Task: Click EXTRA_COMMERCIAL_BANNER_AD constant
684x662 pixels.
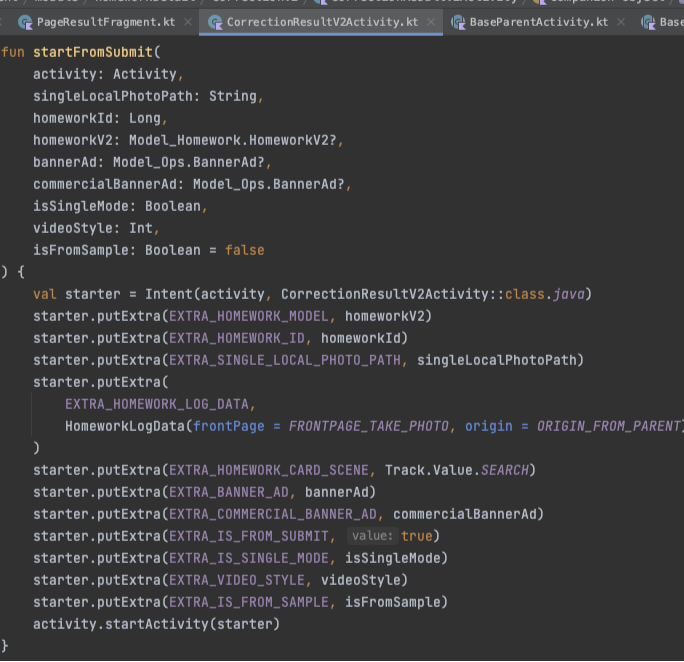Action: [x=273, y=514]
